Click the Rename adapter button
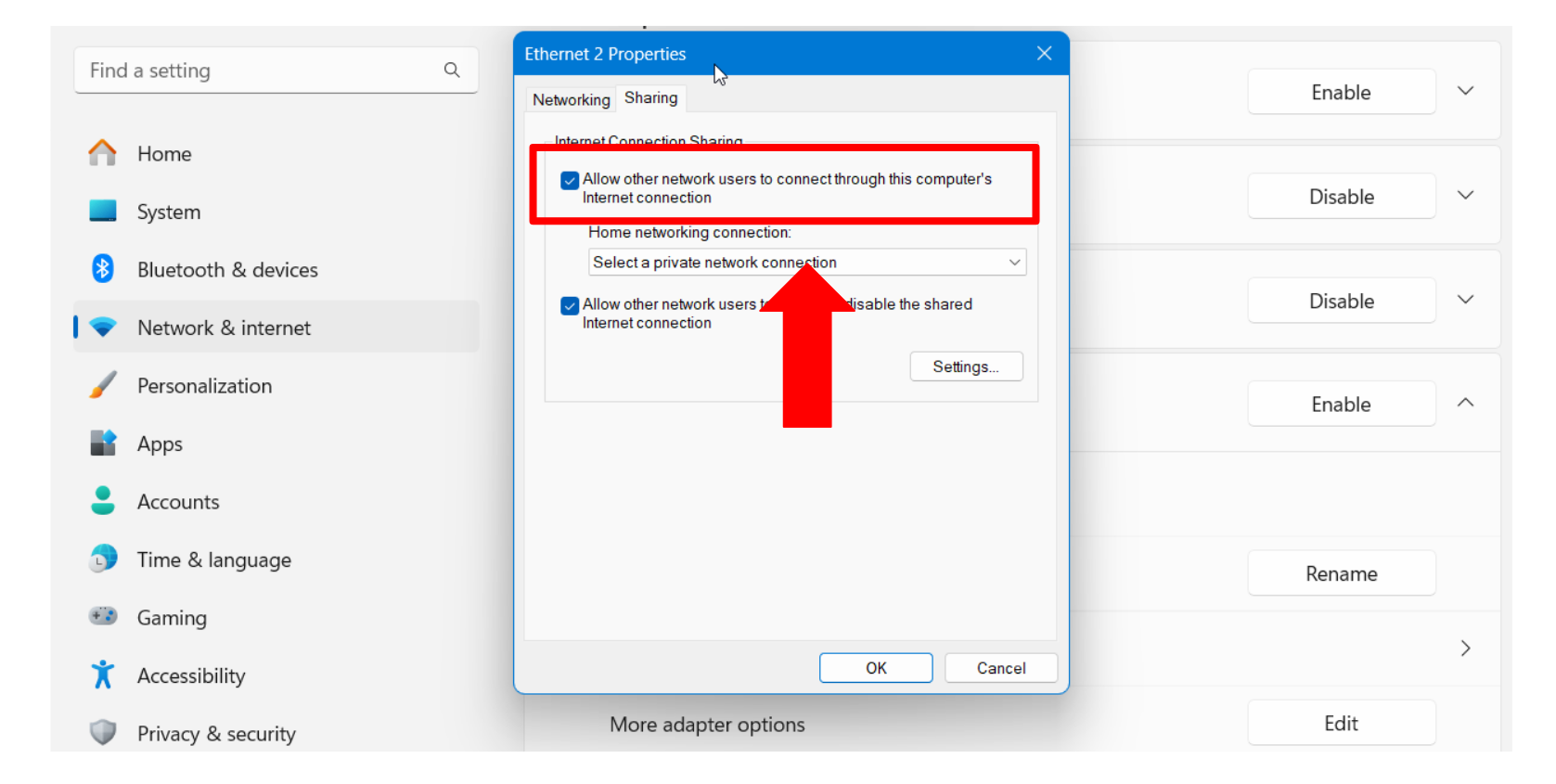 1341,573
